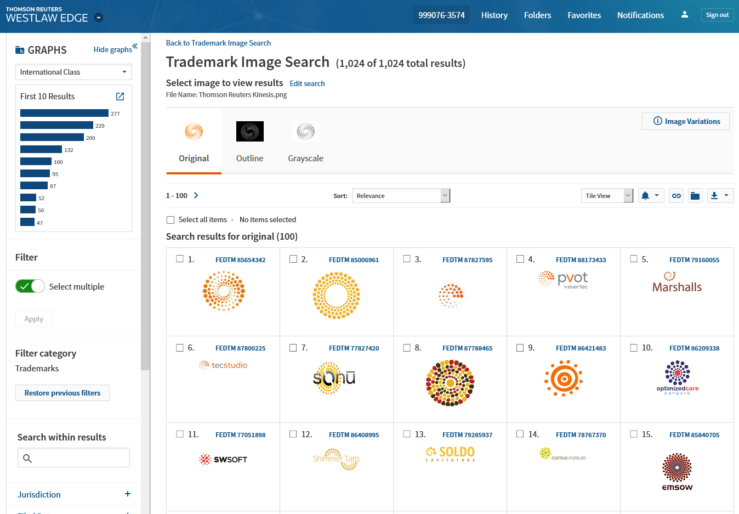The image size is (739, 514).
Task: Open the sonu logo image
Action: 334,378
